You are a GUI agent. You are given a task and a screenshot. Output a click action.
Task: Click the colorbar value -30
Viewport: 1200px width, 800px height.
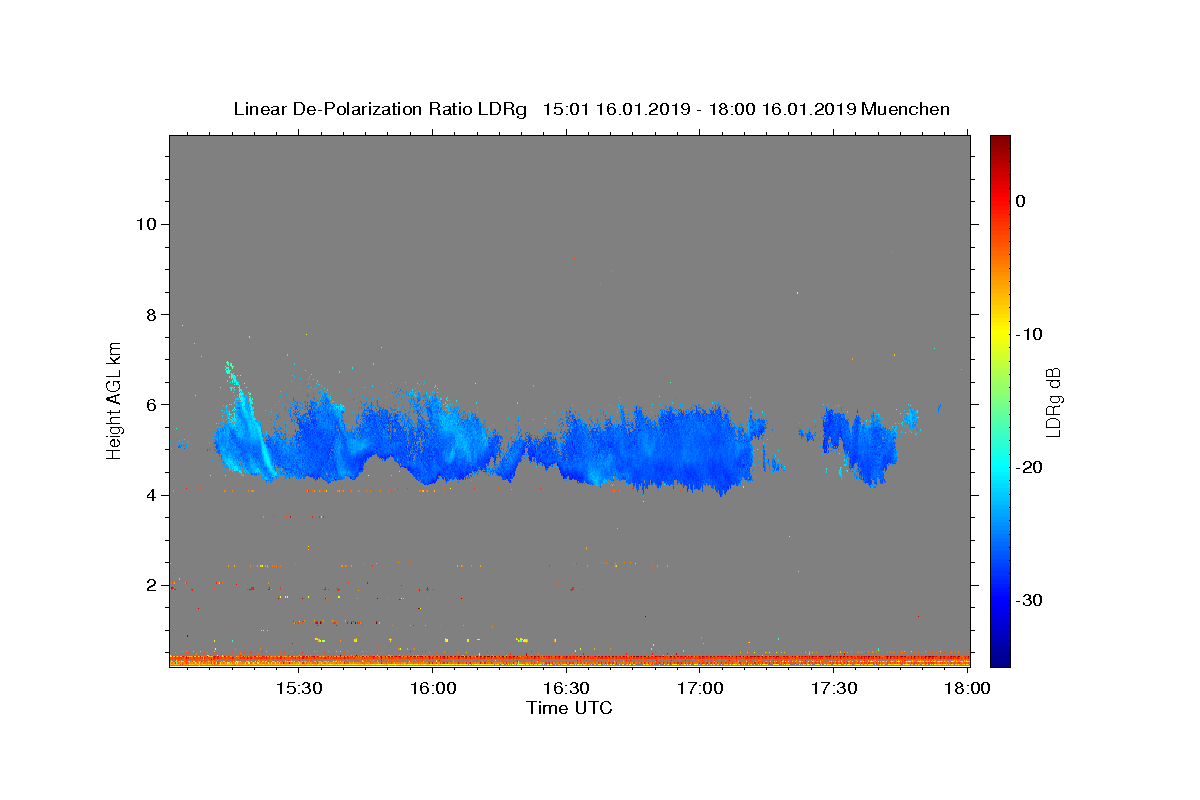1030,600
